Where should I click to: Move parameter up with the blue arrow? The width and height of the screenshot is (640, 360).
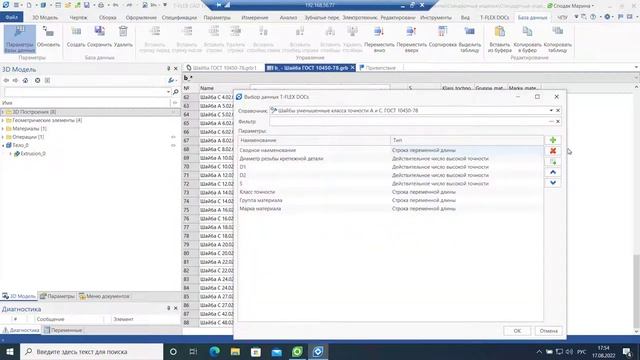[x=553, y=172]
